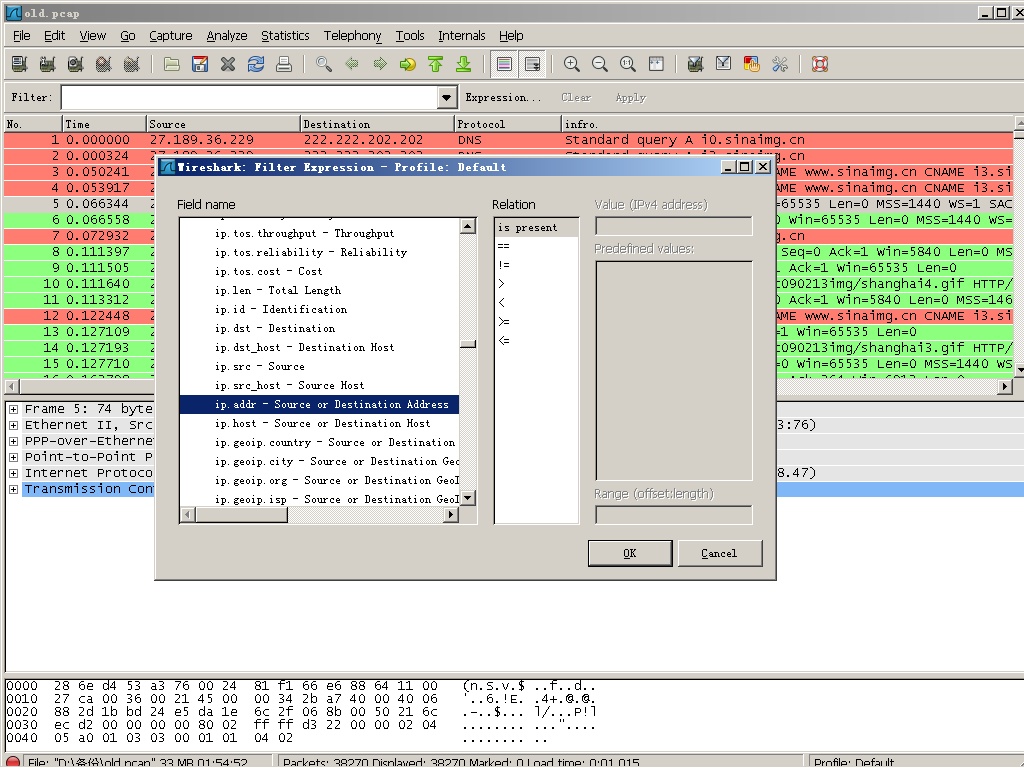Image resolution: width=1024 pixels, height=768 pixels.
Task: Cancel the Filter Expression dialog
Action: tap(719, 553)
